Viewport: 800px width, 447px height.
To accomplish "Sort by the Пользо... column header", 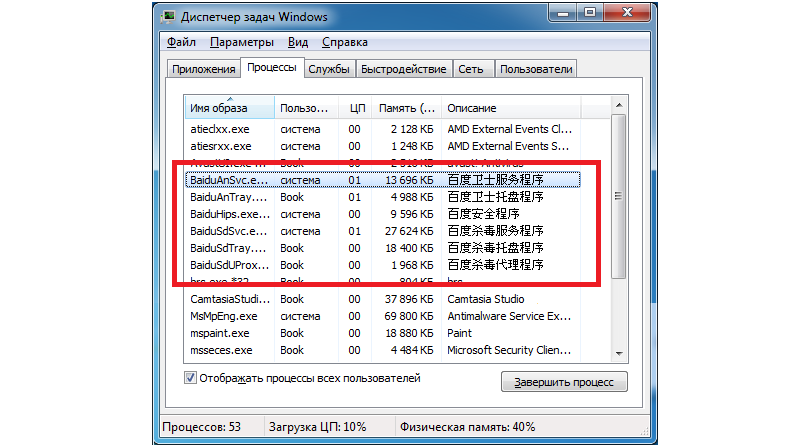I will coord(306,108).
